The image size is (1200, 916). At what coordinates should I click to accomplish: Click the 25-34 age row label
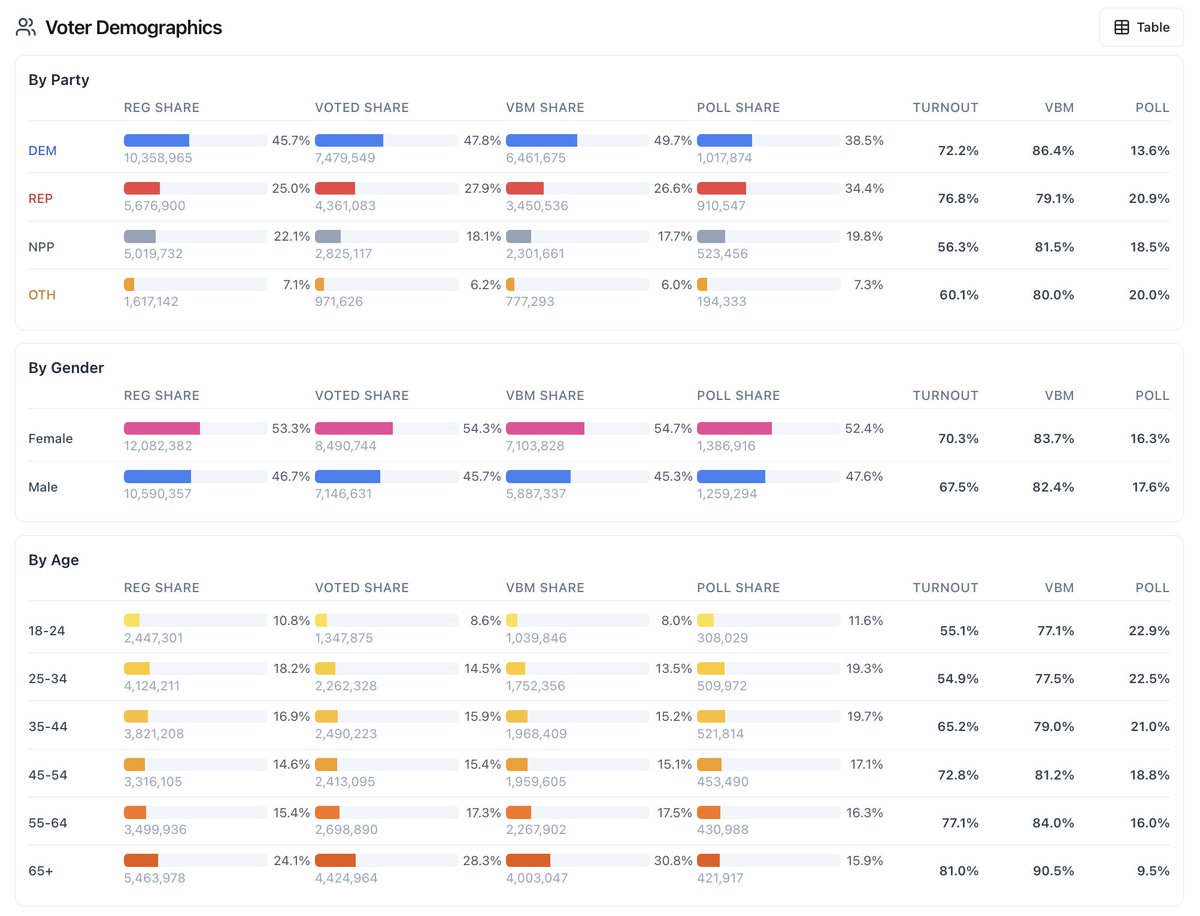coord(48,678)
